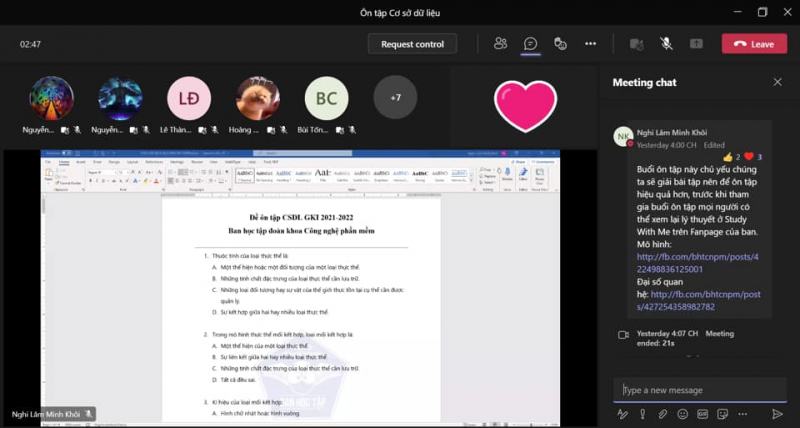
Task: Open message format options
Action: [622, 413]
